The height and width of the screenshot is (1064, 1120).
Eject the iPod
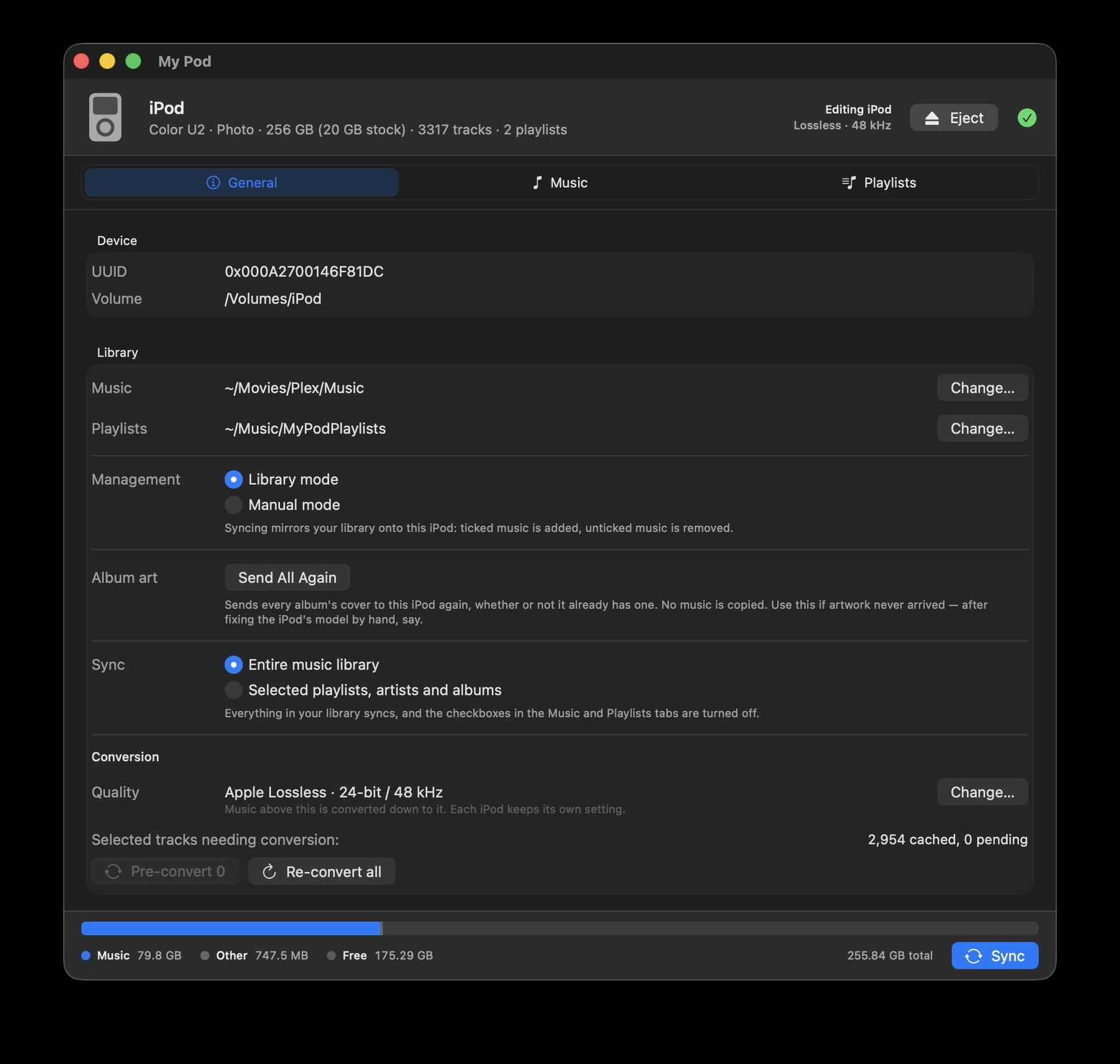pyautogui.click(x=953, y=118)
